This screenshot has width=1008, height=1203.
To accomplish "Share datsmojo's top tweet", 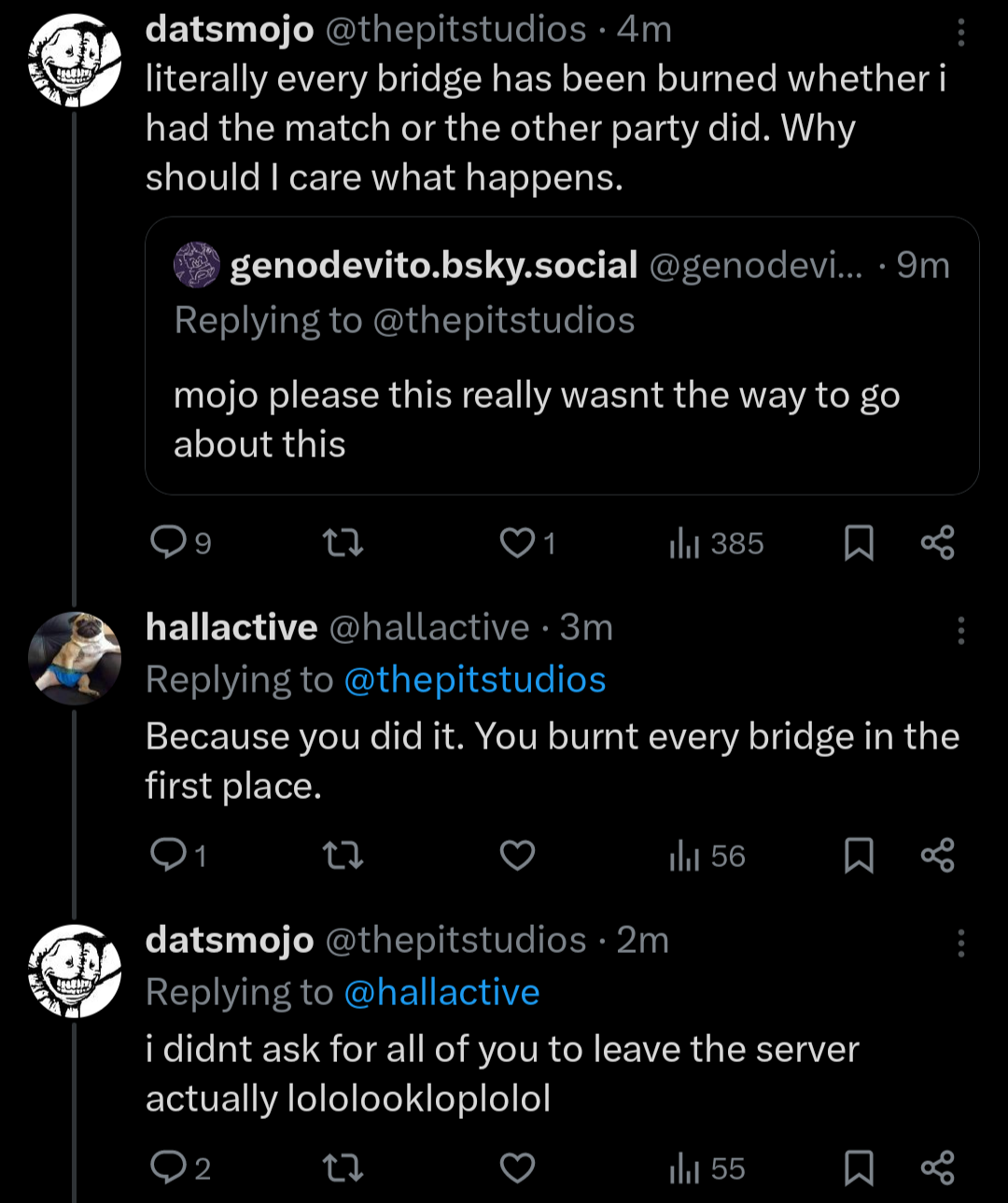I will pos(937,542).
